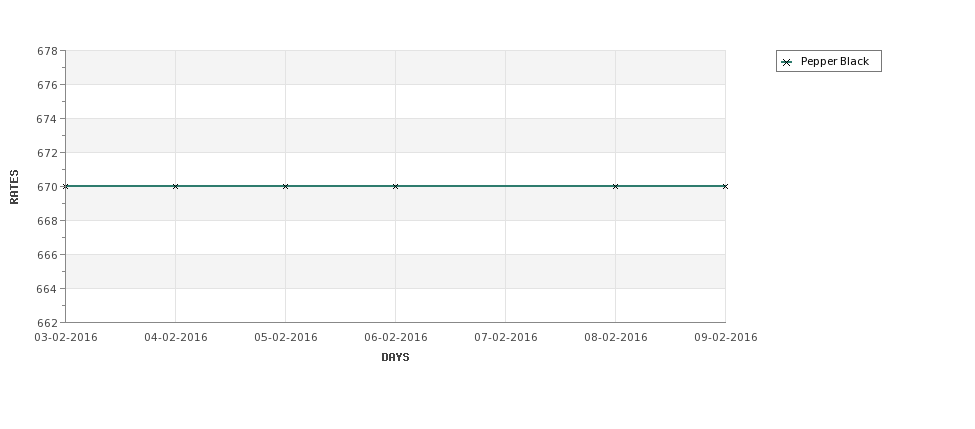The image size is (975, 429).
Task: Click the 03-02-2016 date label
Action: tap(66, 338)
